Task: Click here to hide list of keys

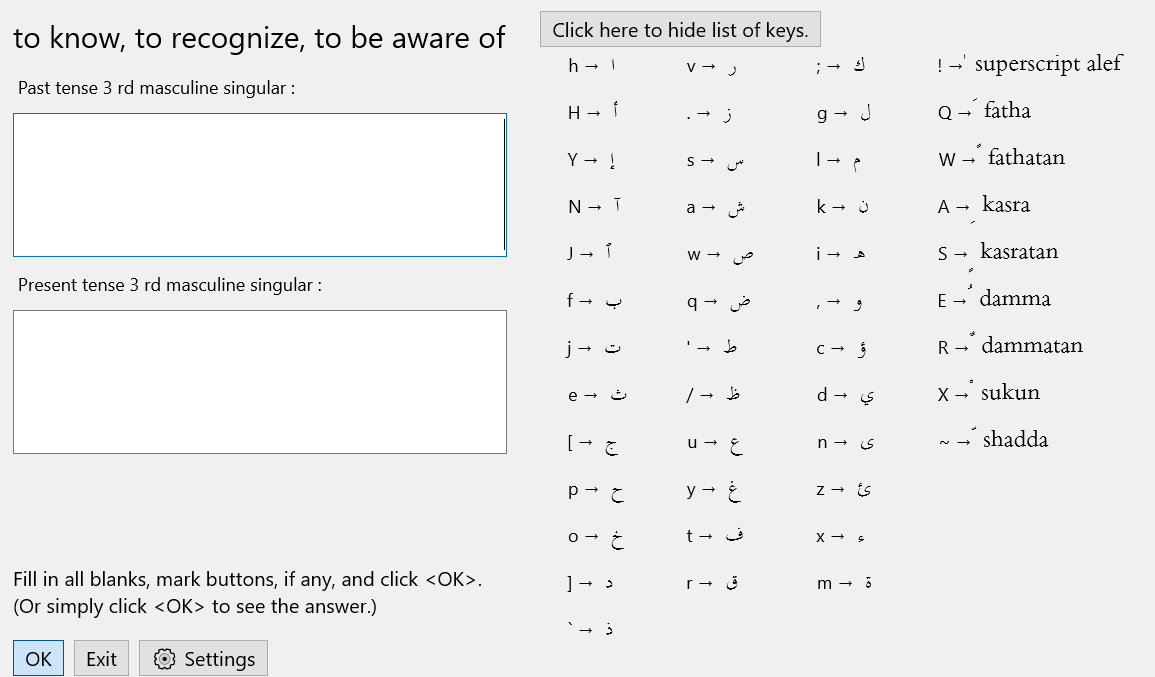Action: 680,29
